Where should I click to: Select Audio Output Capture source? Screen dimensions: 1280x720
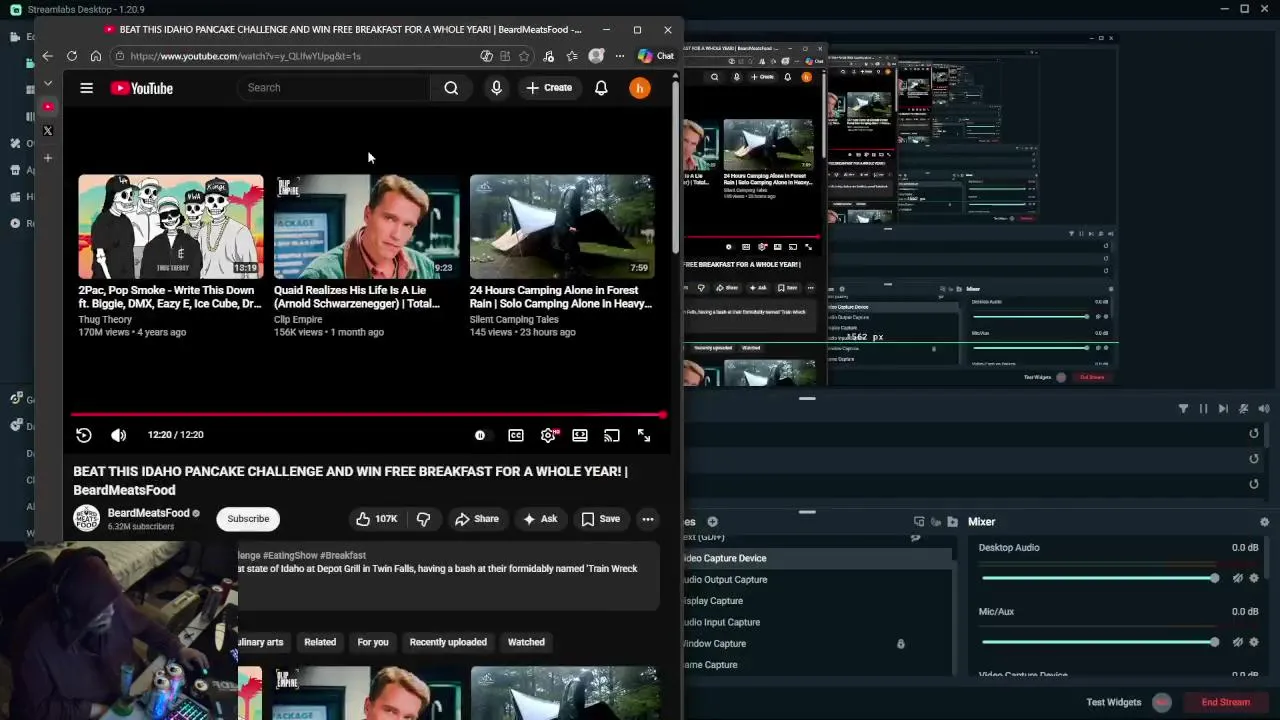(x=818, y=580)
